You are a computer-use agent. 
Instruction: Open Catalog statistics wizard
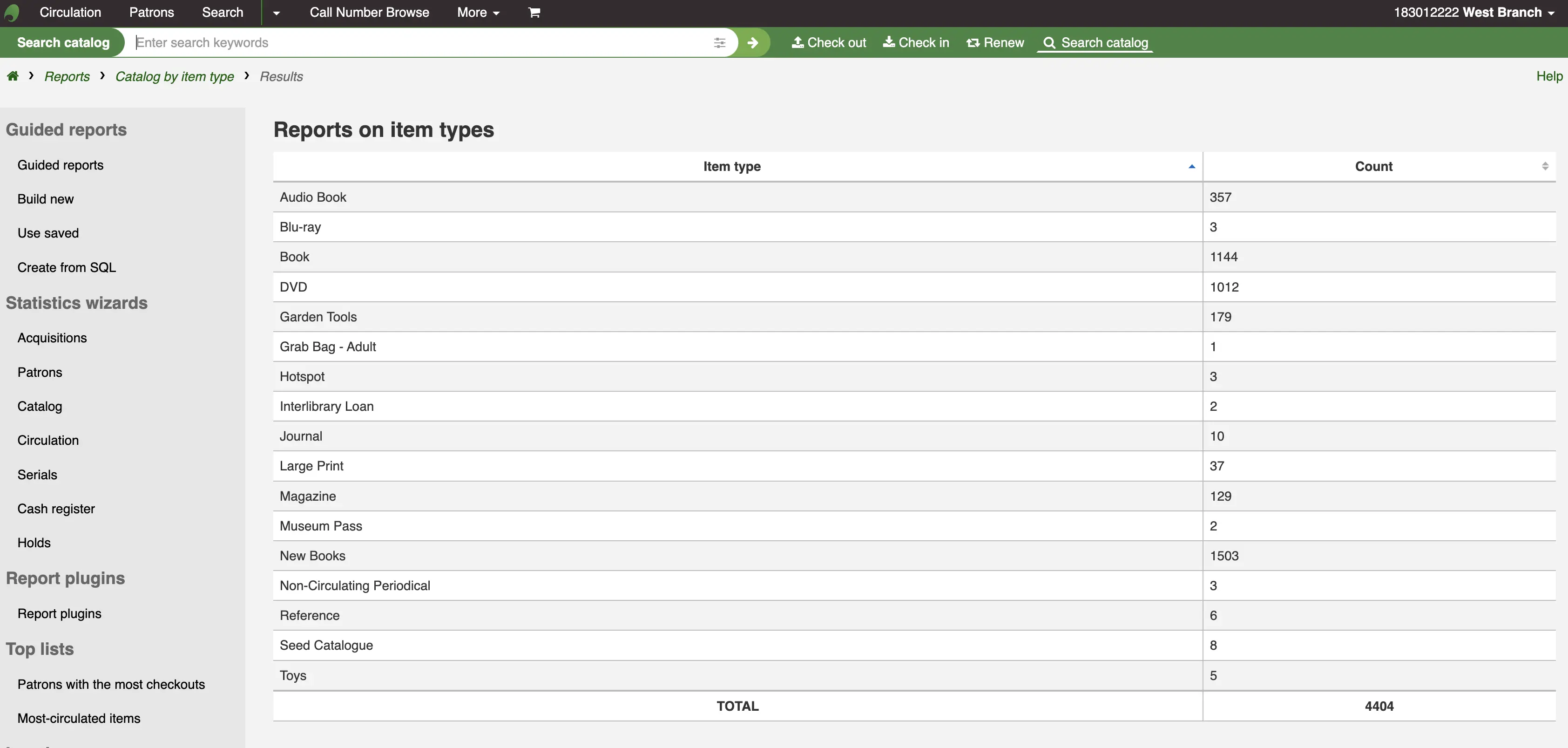[40, 406]
